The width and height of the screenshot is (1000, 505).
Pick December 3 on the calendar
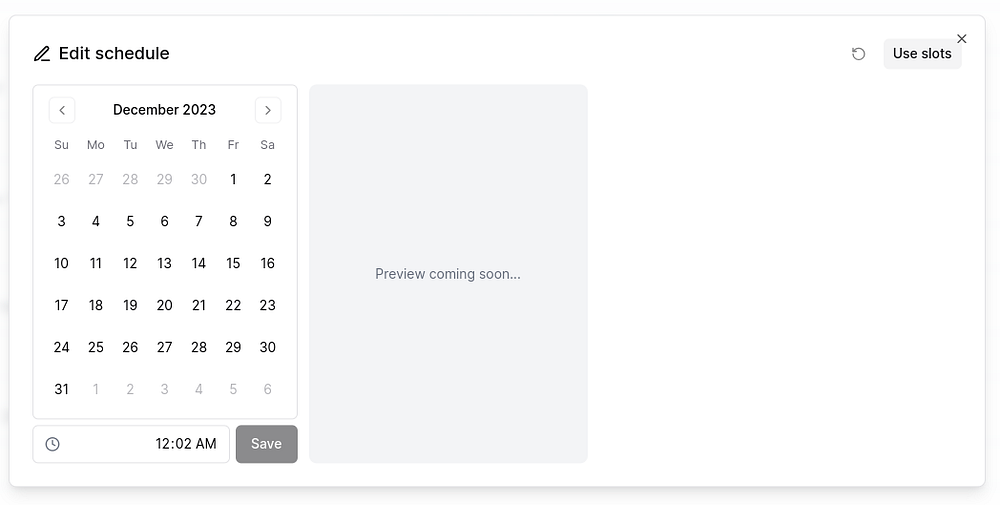click(62, 221)
